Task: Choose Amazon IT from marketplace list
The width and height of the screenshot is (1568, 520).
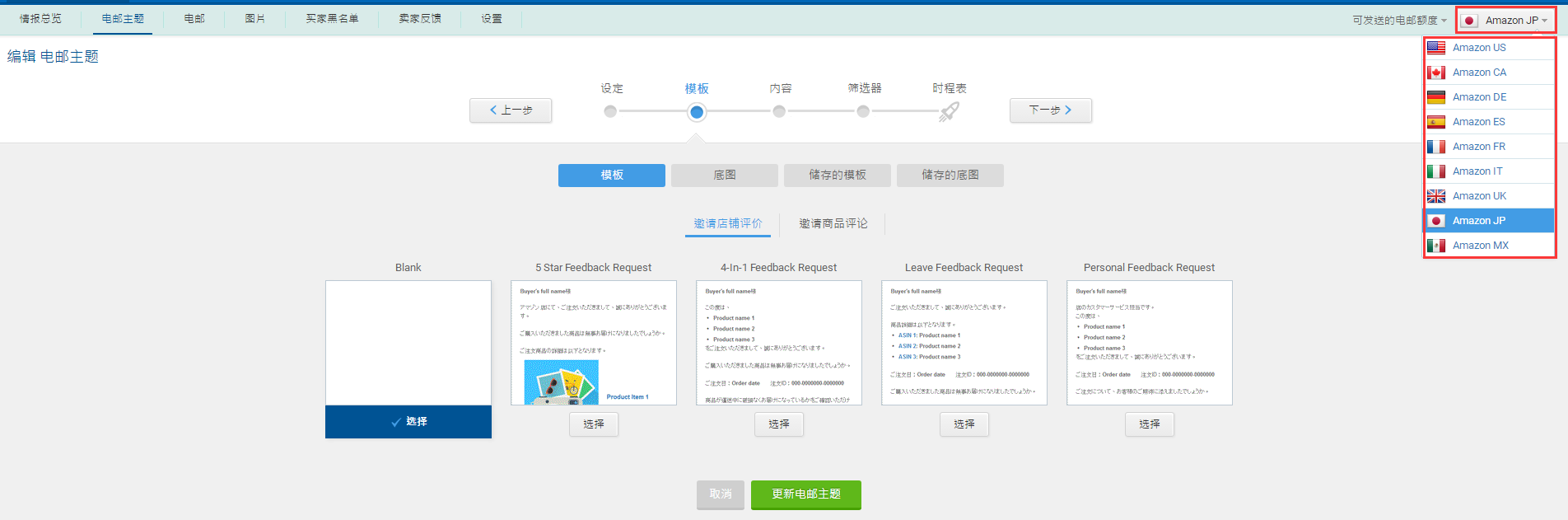Action: pos(1477,171)
